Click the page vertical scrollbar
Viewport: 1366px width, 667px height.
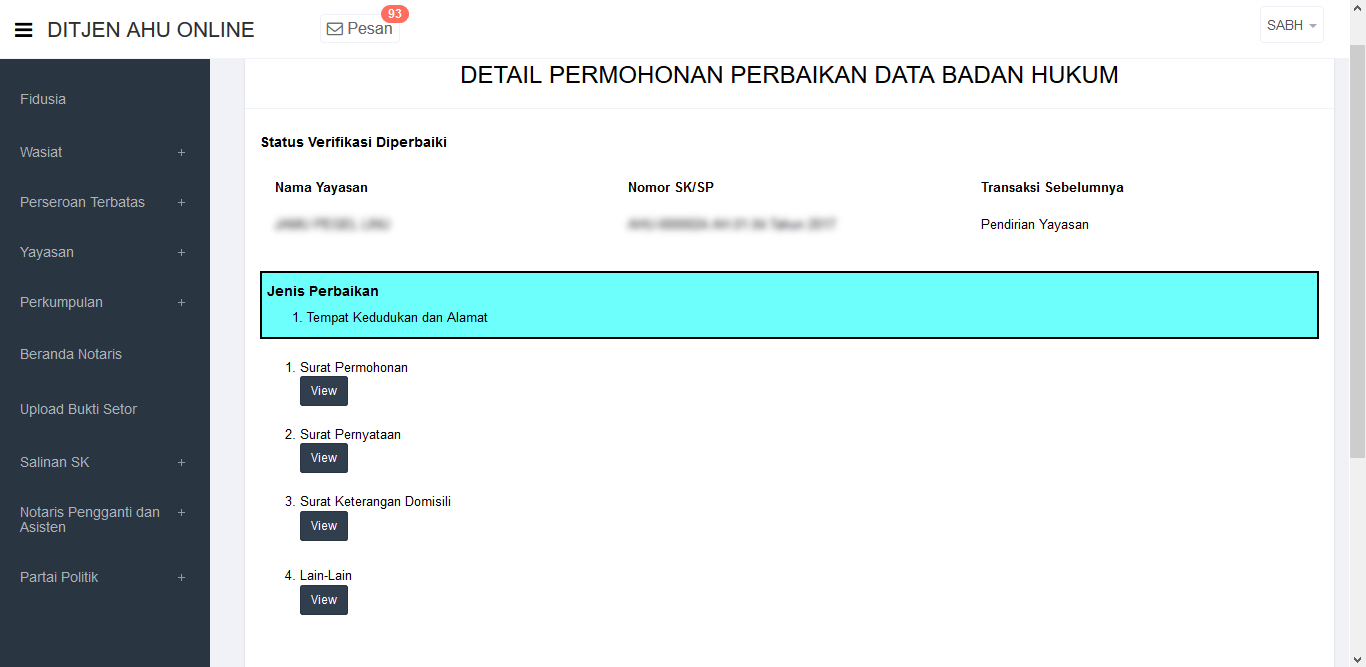[x=1357, y=250]
